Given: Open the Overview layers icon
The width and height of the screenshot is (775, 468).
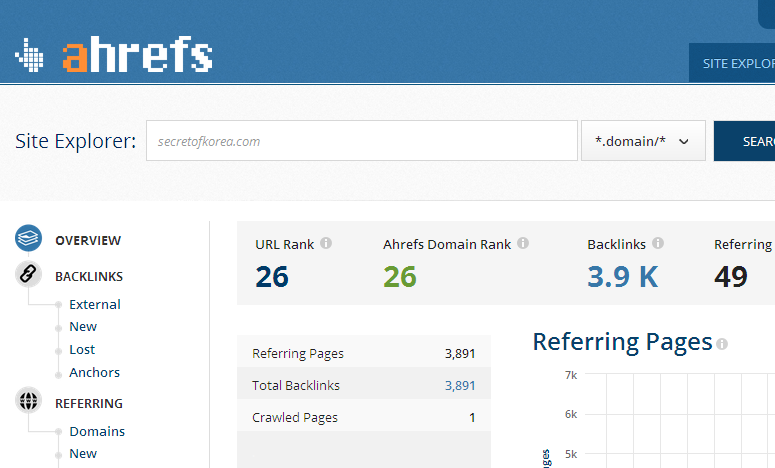Looking at the screenshot, I should 28,238.
